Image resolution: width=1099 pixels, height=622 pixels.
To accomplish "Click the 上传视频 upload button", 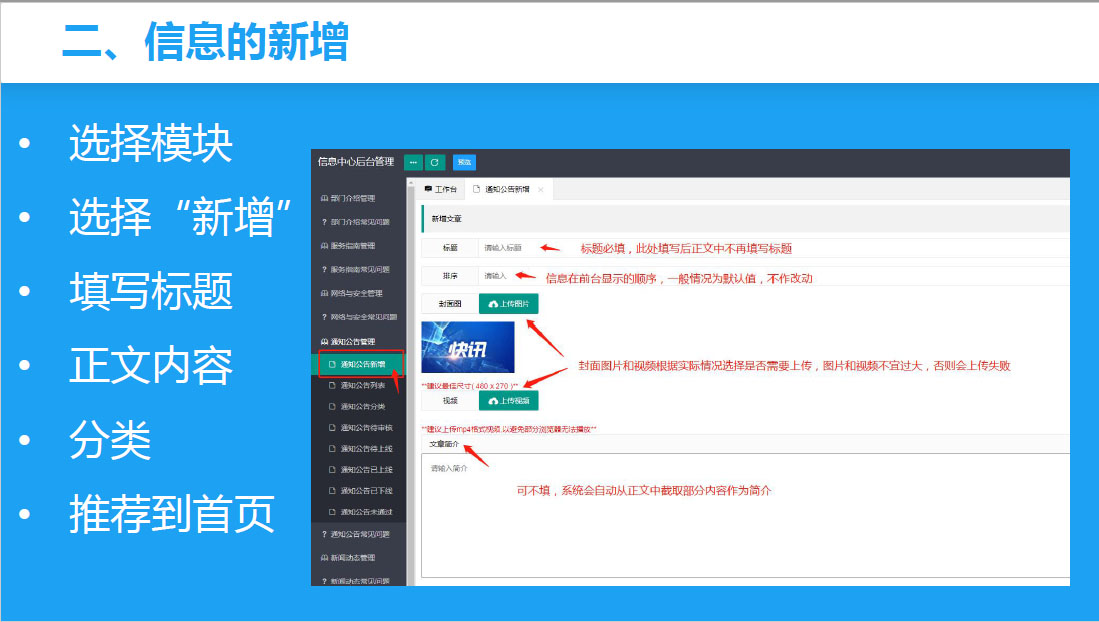I will tap(508, 401).
